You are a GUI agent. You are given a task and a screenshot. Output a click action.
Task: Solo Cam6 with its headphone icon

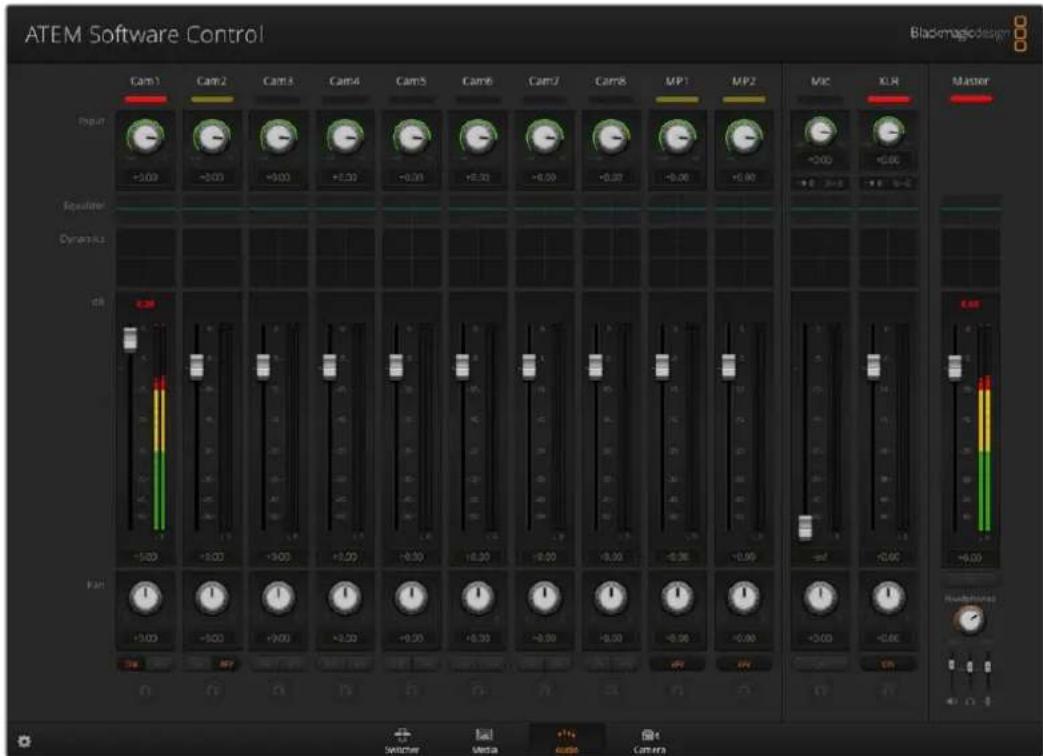click(x=478, y=691)
